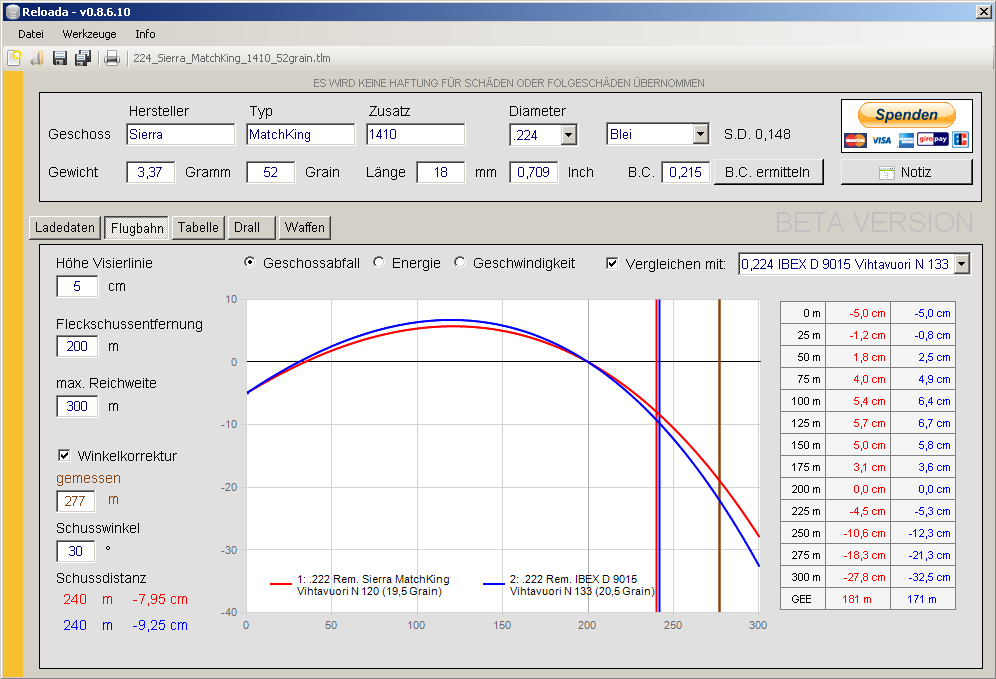Open the Tabelle tab

(x=198, y=227)
